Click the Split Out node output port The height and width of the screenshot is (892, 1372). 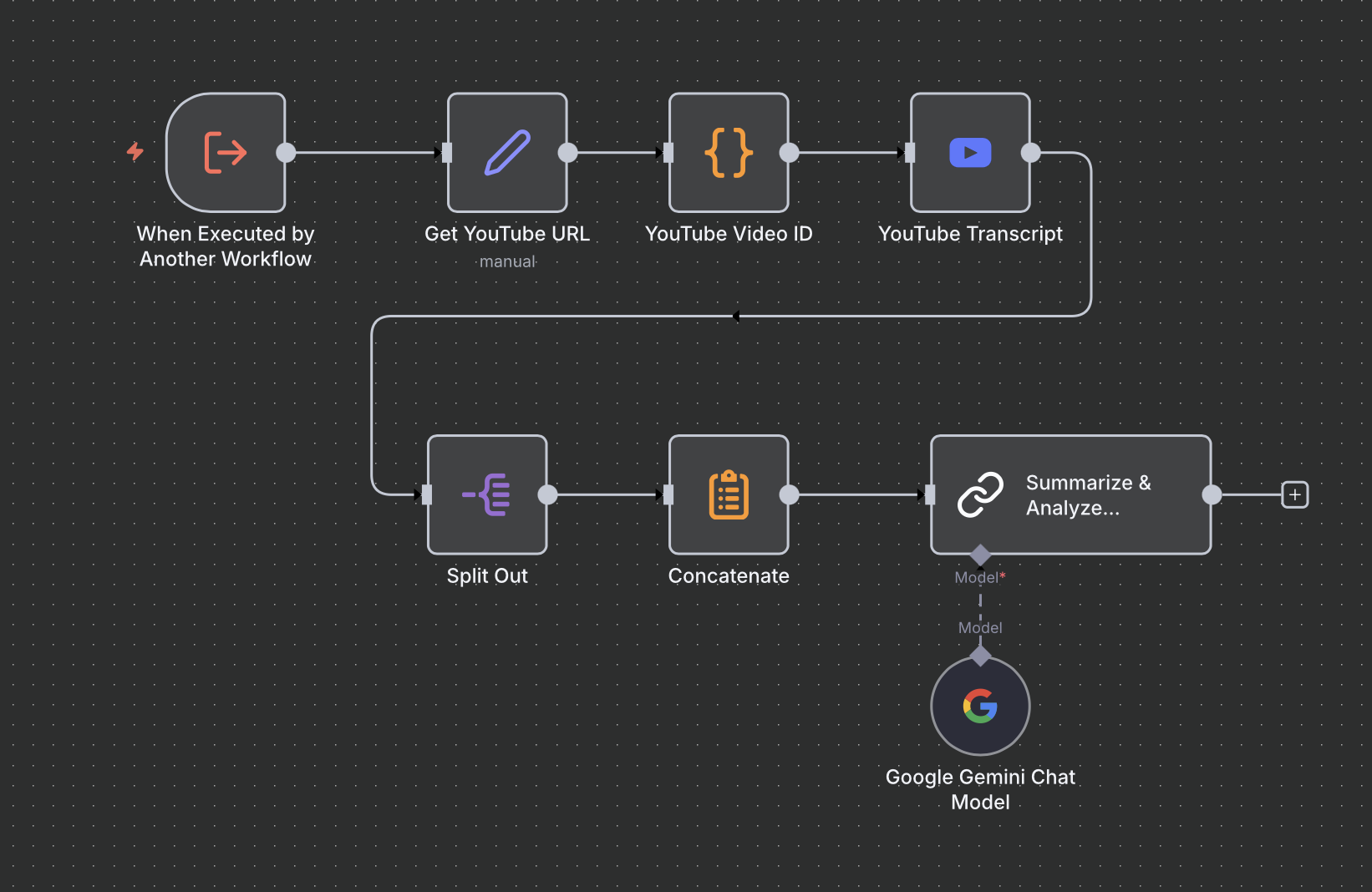pos(547,494)
